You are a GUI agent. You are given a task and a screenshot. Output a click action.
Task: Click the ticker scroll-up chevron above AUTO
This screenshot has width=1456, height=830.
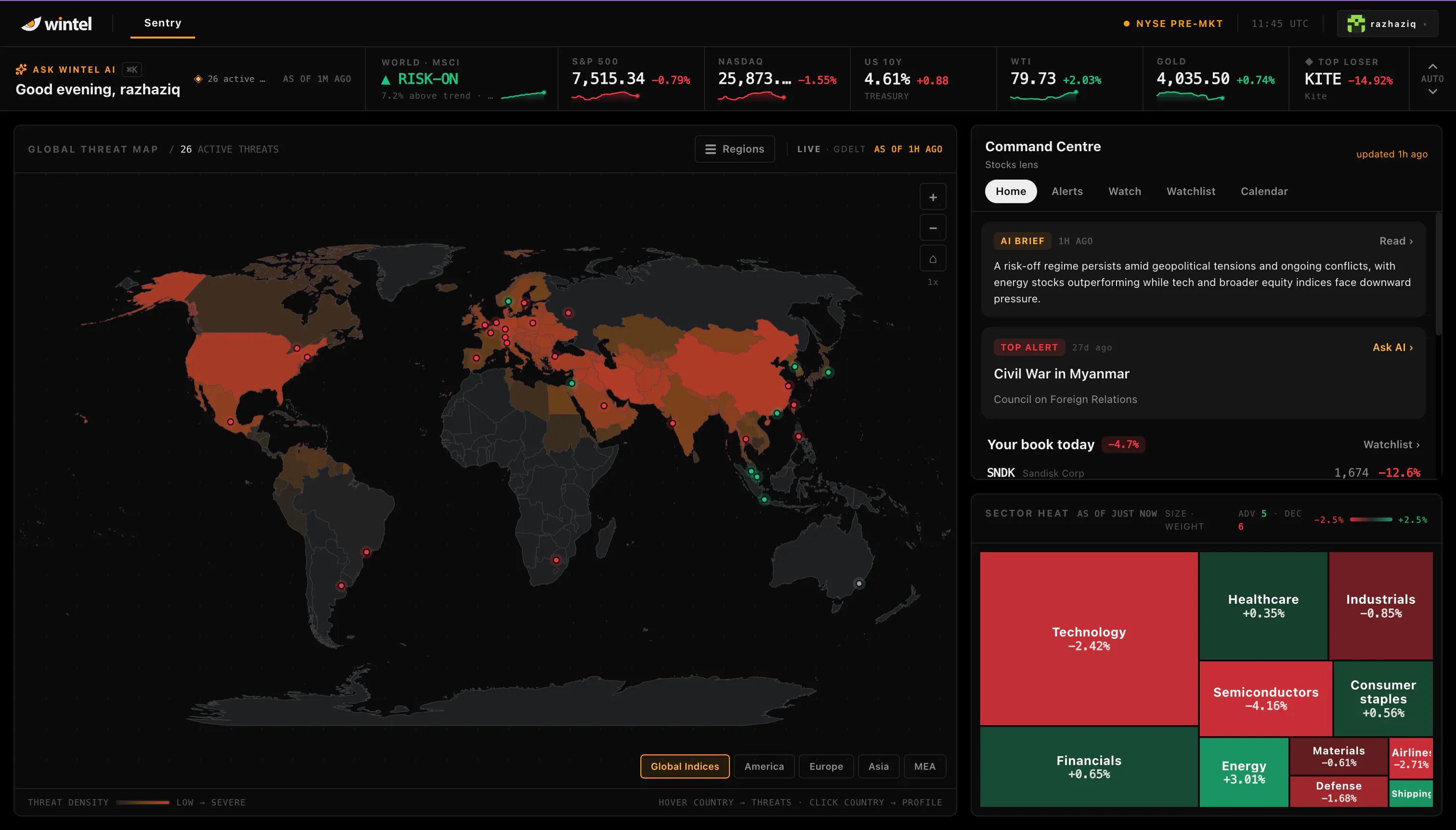click(x=1432, y=66)
